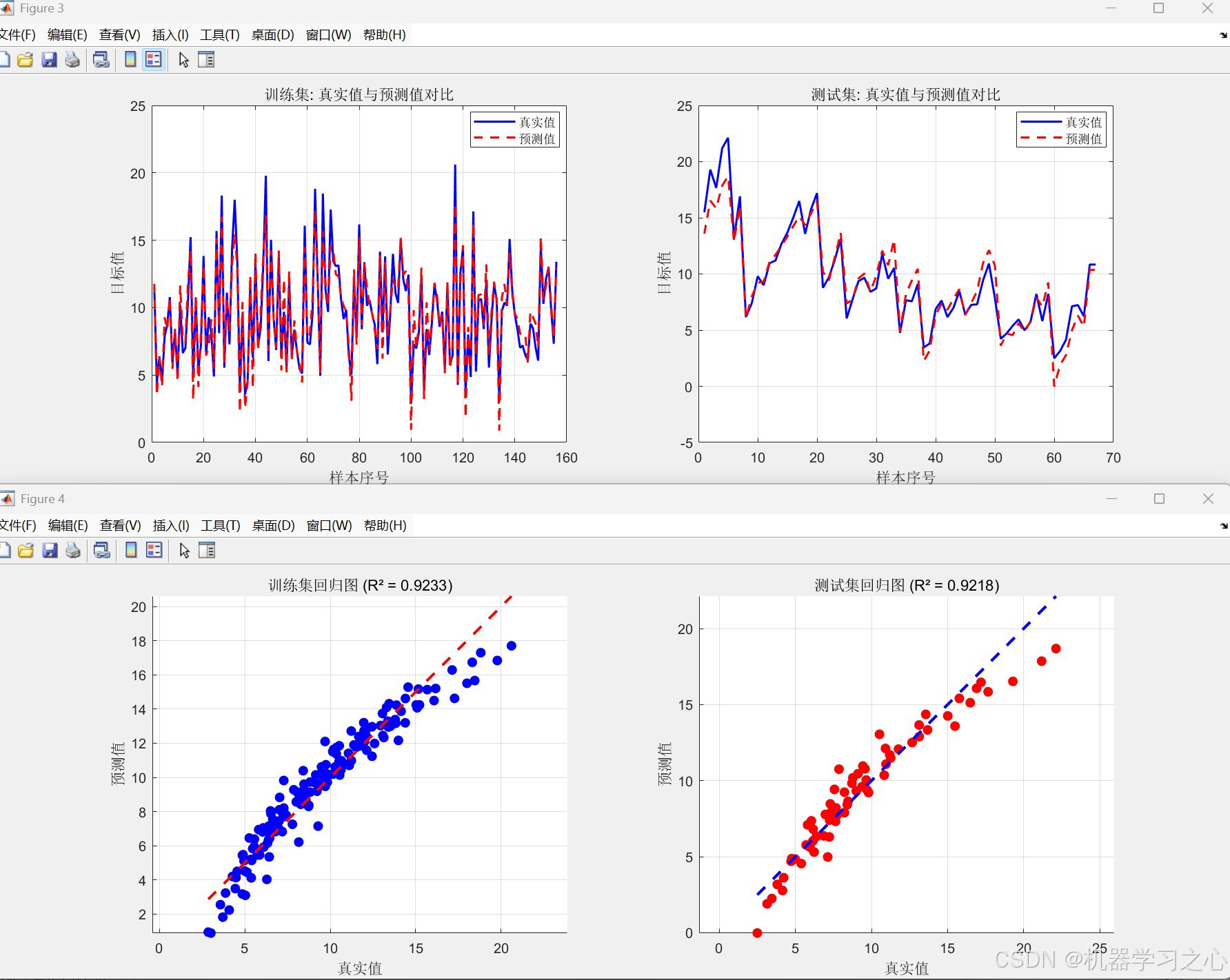Open 编辑(E) menu in Figure 4
1230x980 pixels.
pyautogui.click(x=68, y=526)
